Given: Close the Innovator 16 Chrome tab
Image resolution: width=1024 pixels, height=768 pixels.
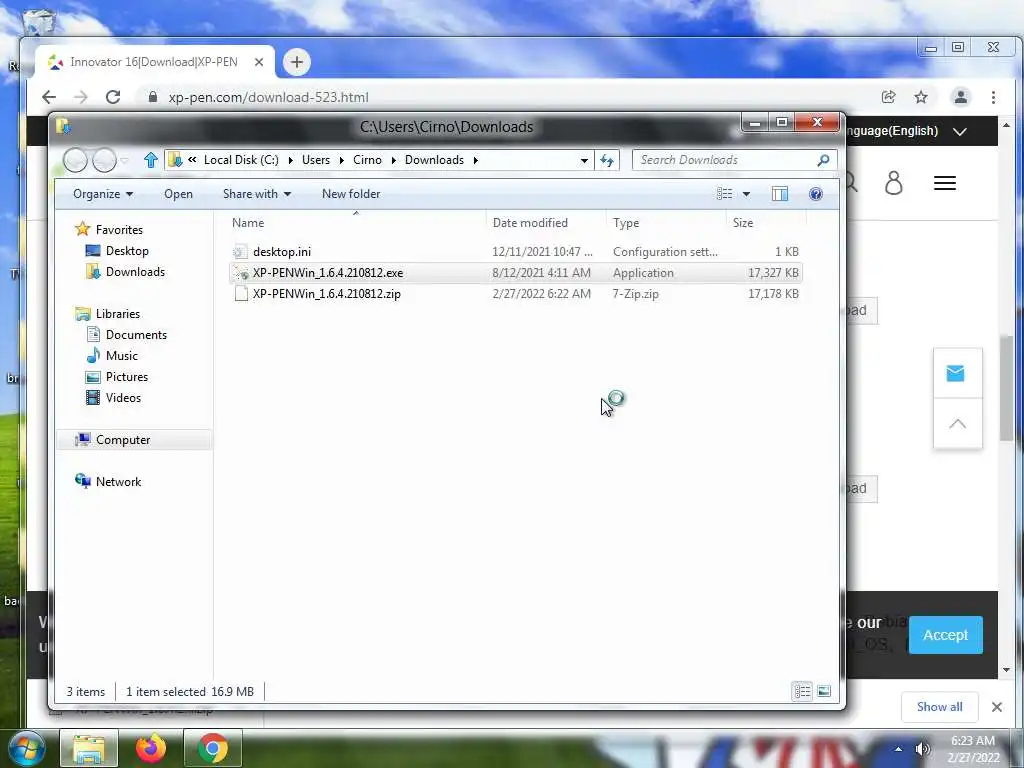Looking at the screenshot, I should pyautogui.click(x=259, y=62).
